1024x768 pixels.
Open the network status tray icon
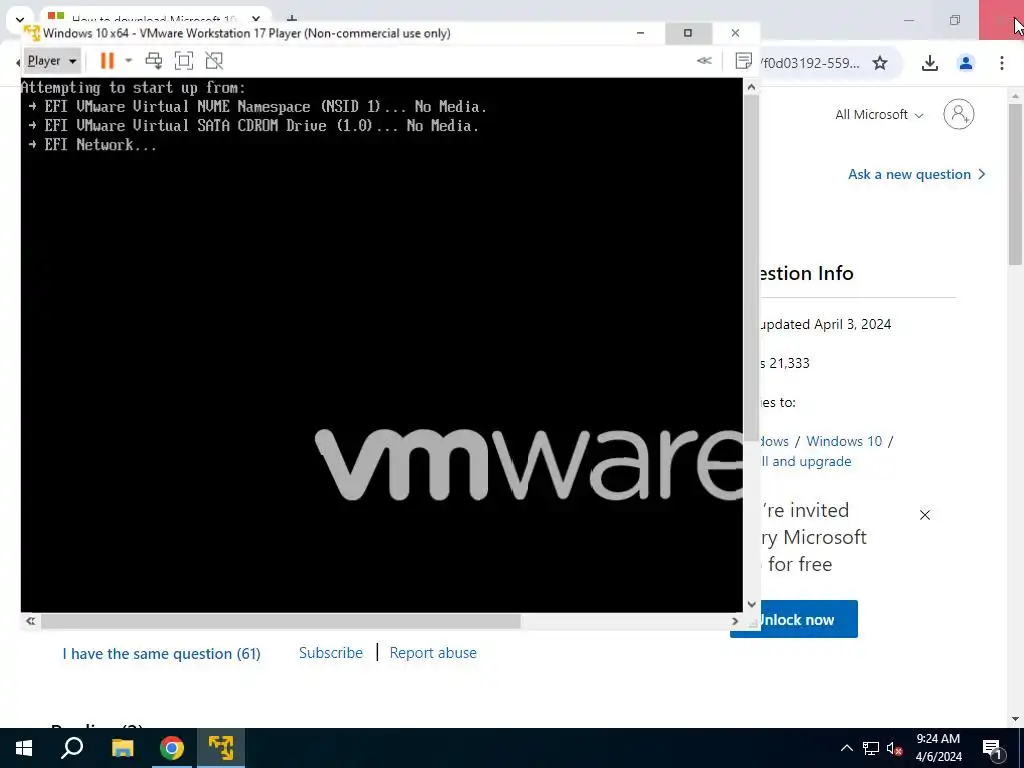click(x=871, y=748)
